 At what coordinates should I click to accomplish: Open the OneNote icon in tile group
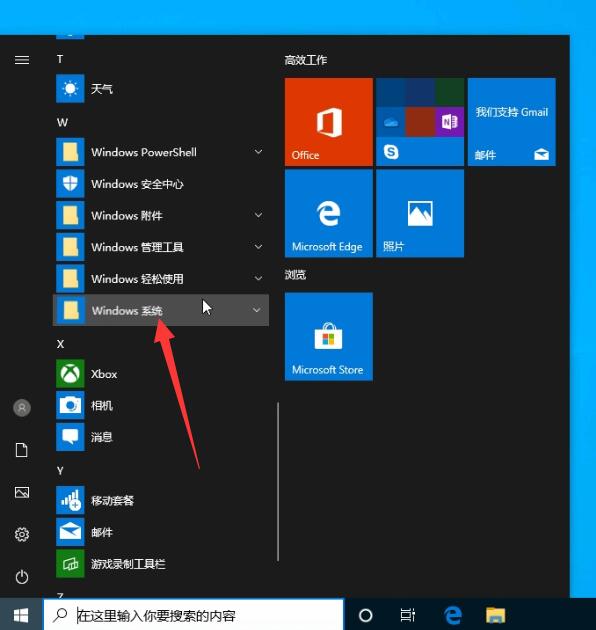click(449, 122)
